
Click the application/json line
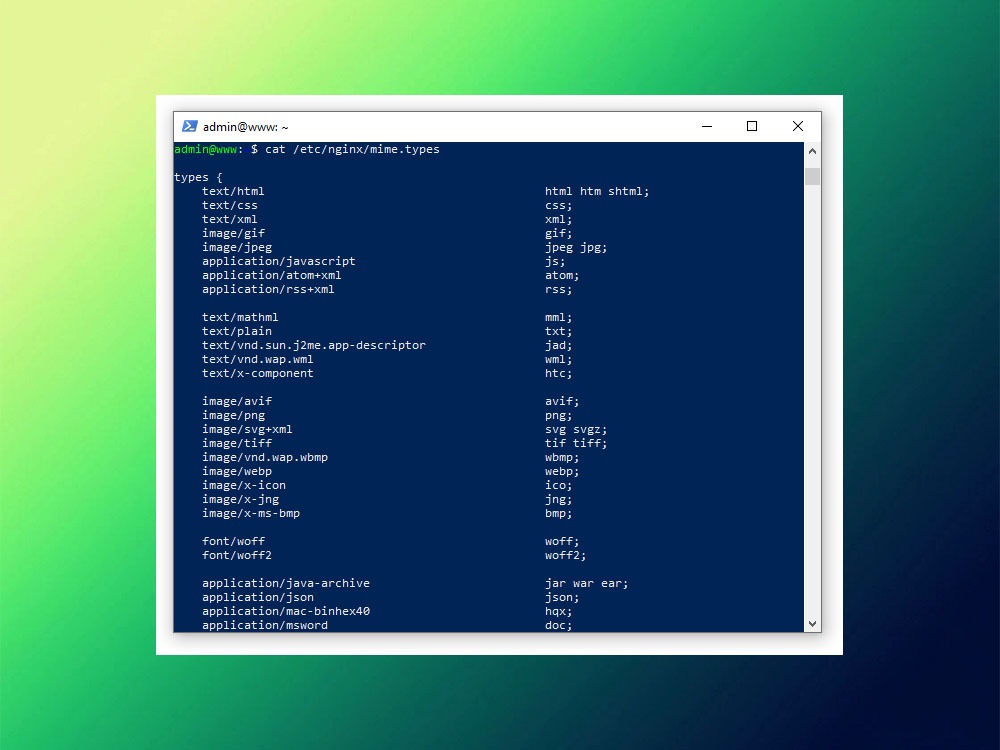pyautogui.click(x=257, y=597)
